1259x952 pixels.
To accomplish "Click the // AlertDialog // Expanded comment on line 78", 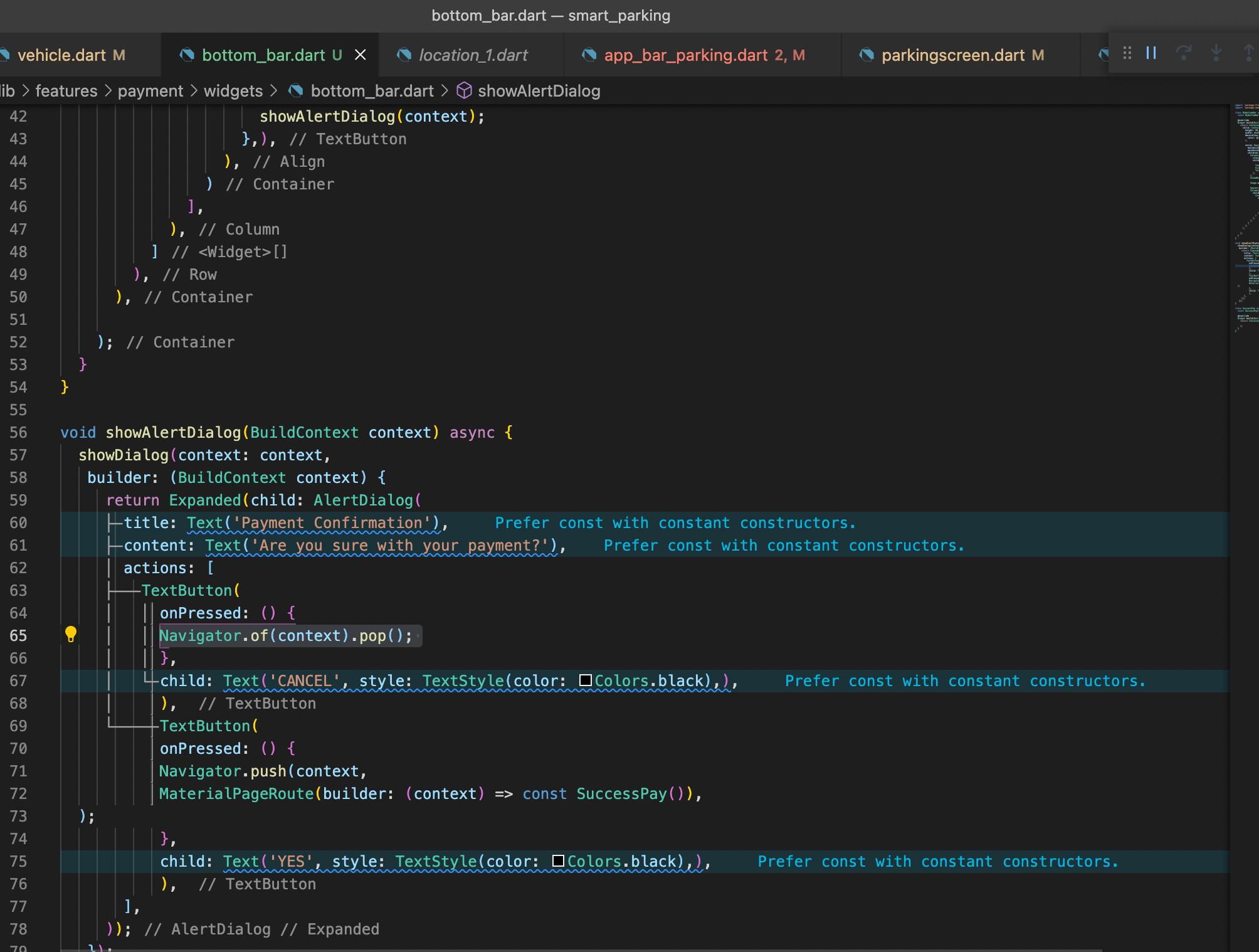I will click(262, 929).
